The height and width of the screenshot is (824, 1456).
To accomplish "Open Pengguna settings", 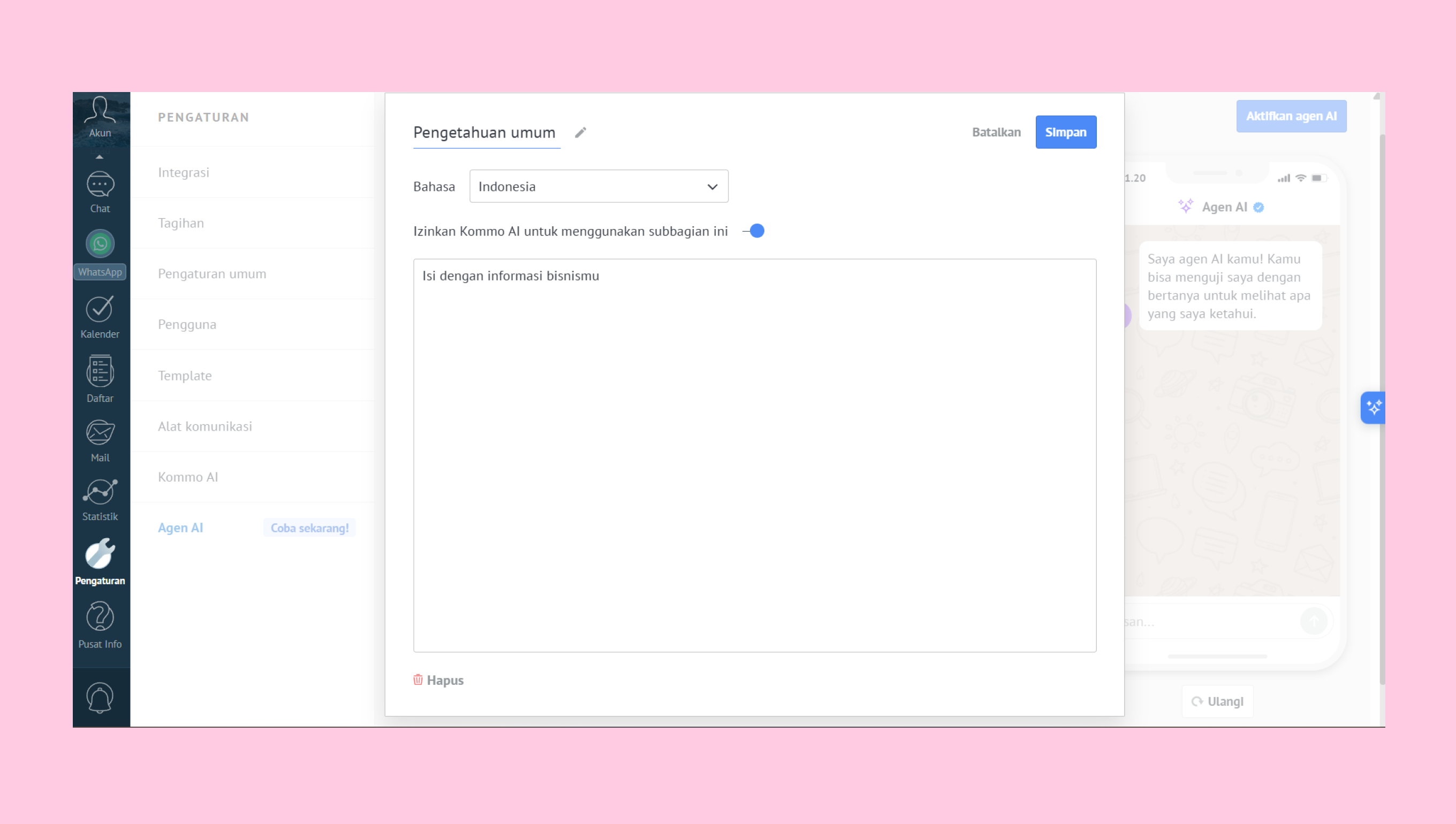I will 253,324.
